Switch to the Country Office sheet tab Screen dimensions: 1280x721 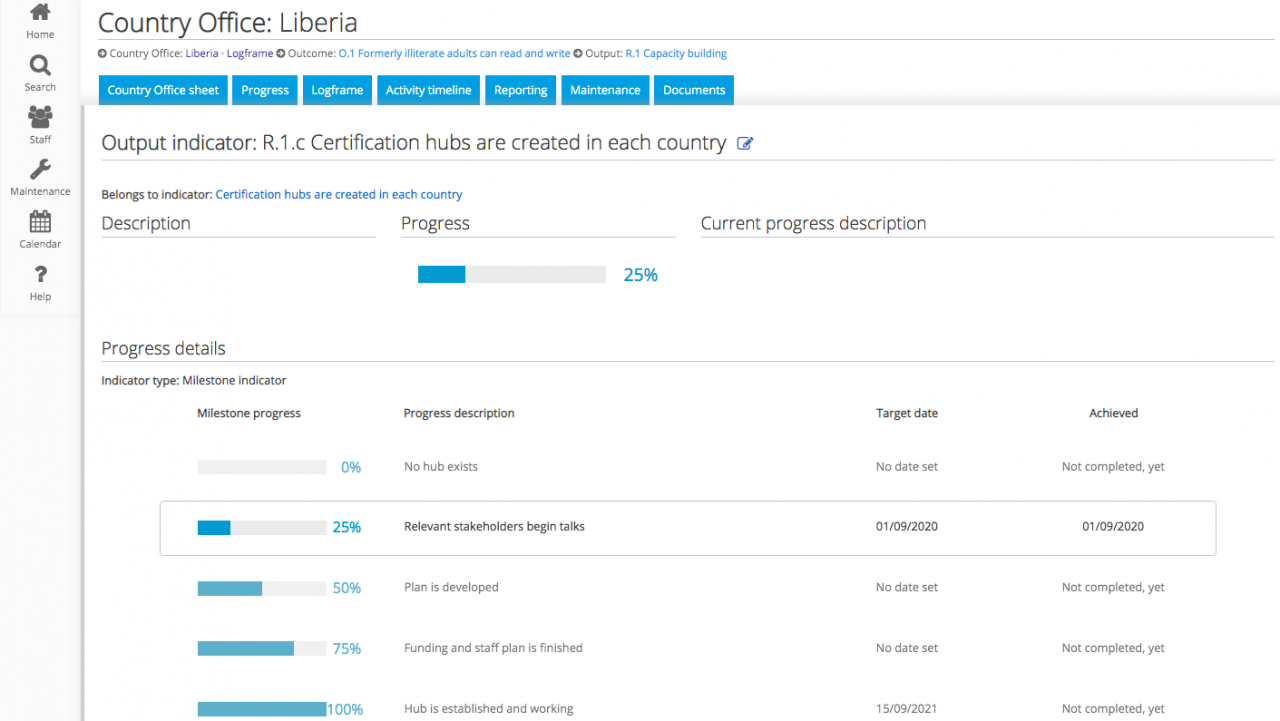tap(162, 90)
